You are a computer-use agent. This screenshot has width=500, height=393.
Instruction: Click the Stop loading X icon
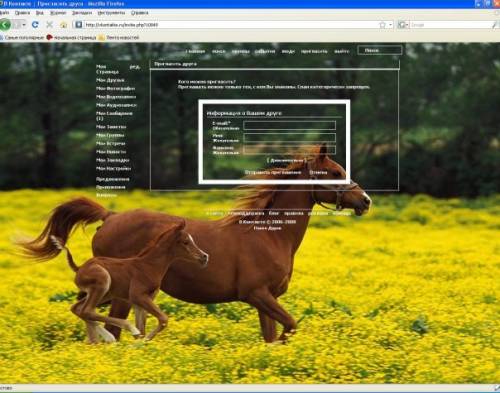pyautogui.click(x=50, y=25)
